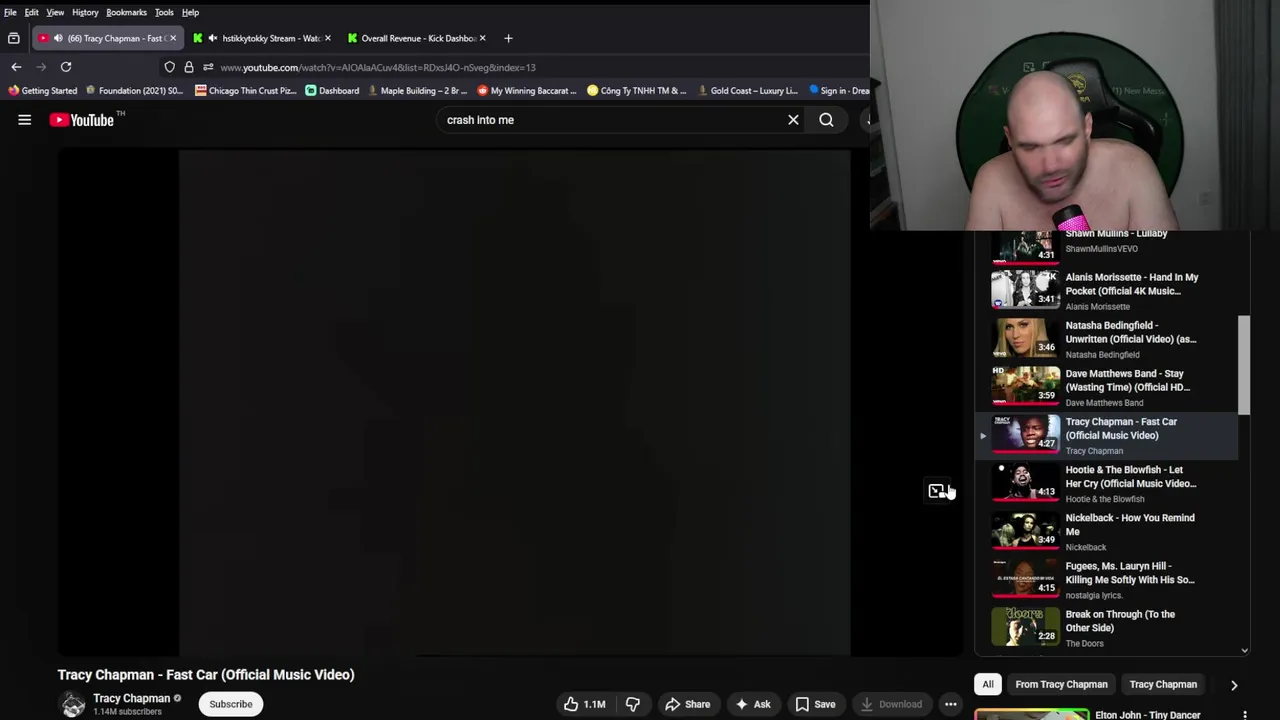Click the playlist panel scrollbar thumb
Image resolution: width=1280 pixels, height=720 pixels.
[x=1244, y=365]
